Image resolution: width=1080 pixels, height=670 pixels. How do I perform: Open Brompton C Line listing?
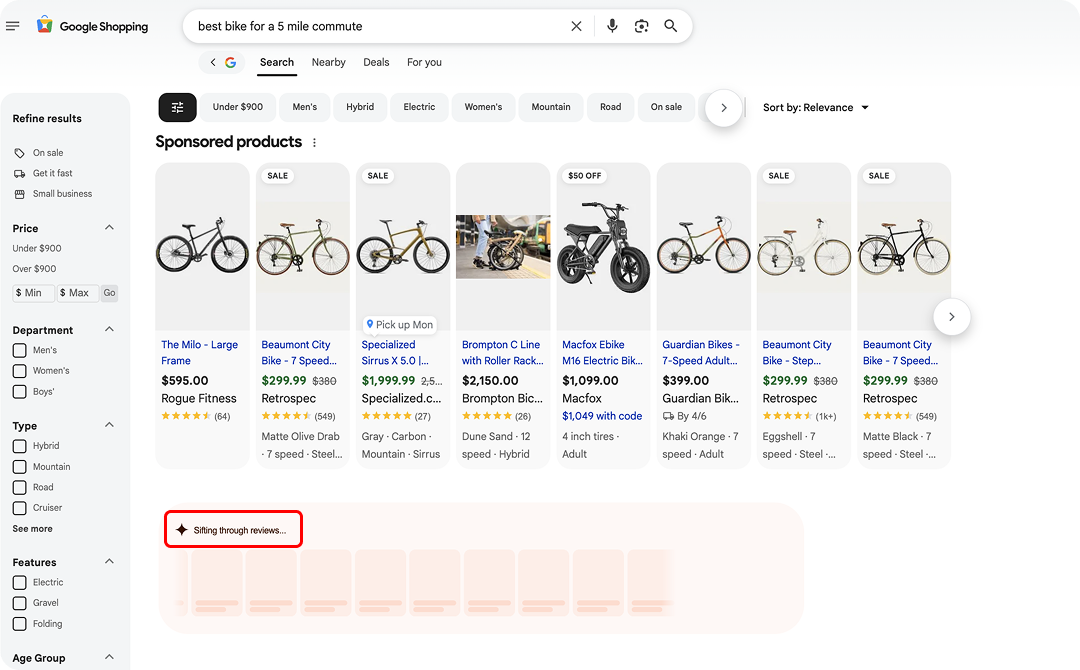point(502,353)
